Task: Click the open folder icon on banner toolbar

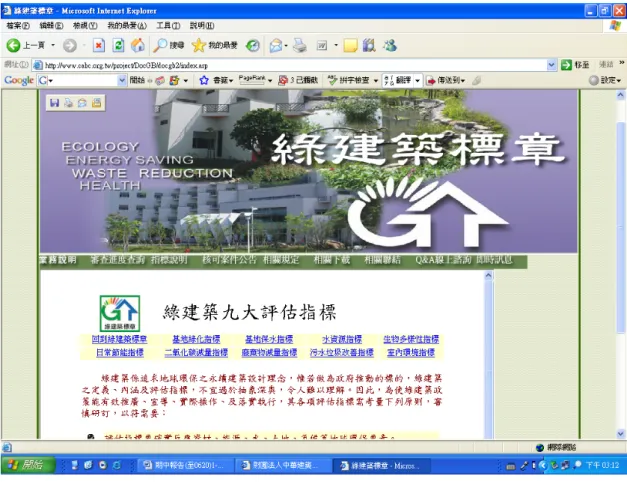Action: point(96,103)
